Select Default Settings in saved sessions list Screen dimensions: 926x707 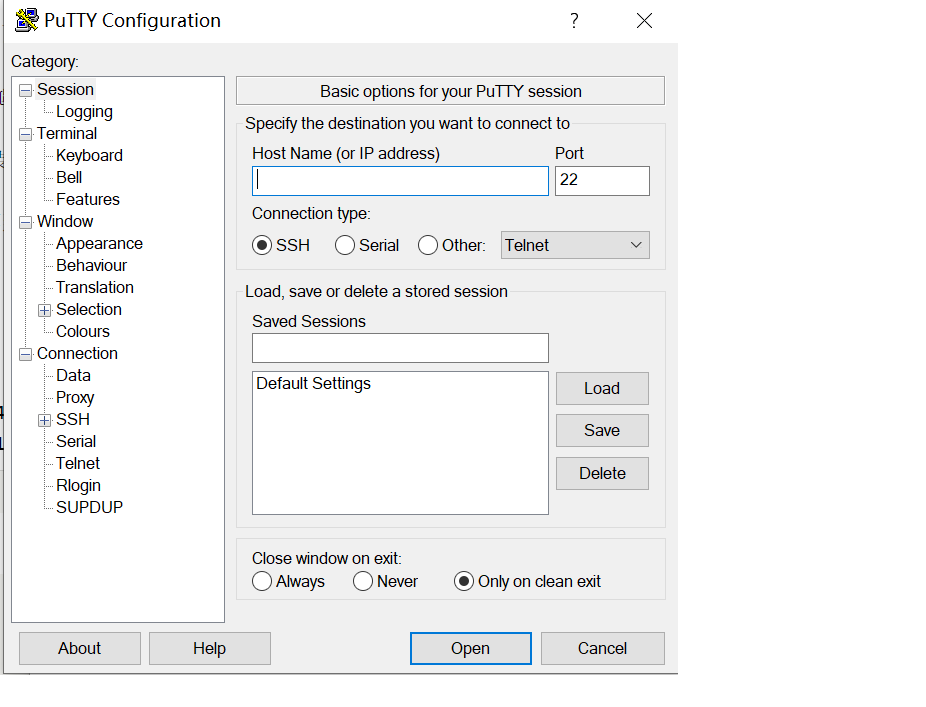click(x=314, y=383)
